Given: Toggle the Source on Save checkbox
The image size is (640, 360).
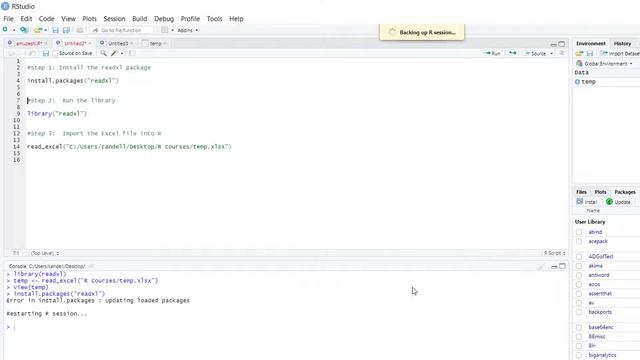Looking at the screenshot, I should point(55,53).
